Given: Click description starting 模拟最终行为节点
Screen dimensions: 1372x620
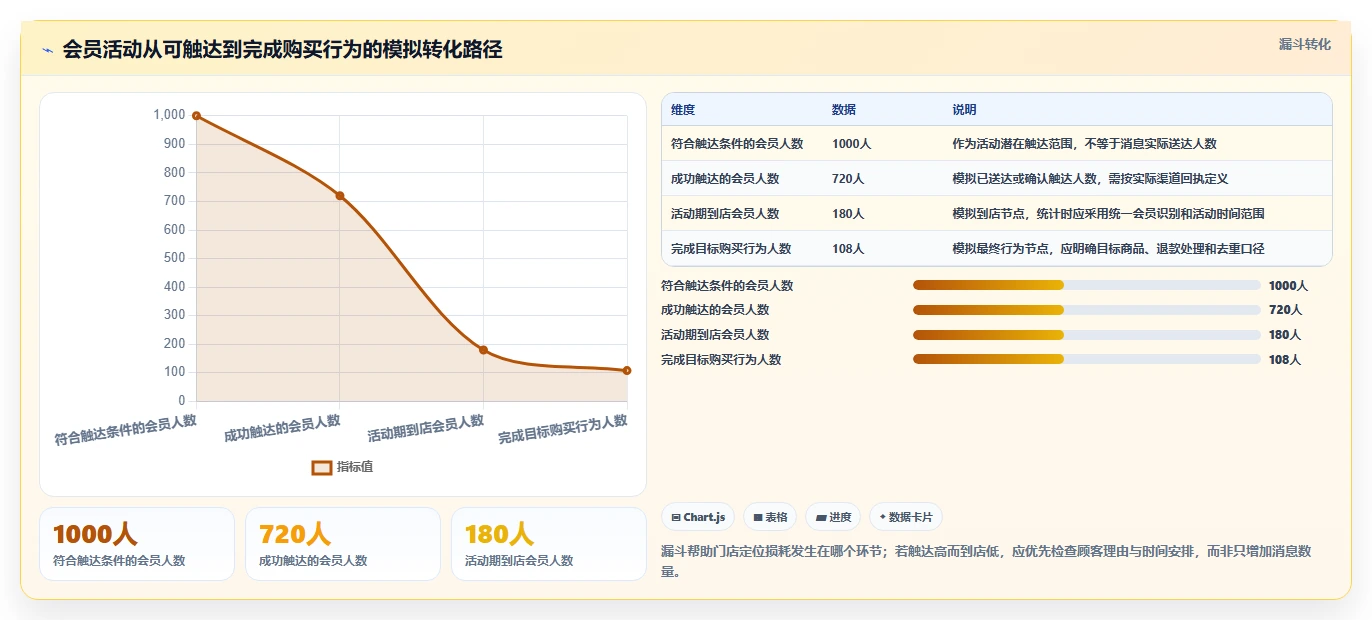Looking at the screenshot, I should click(x=1108, y=249).
